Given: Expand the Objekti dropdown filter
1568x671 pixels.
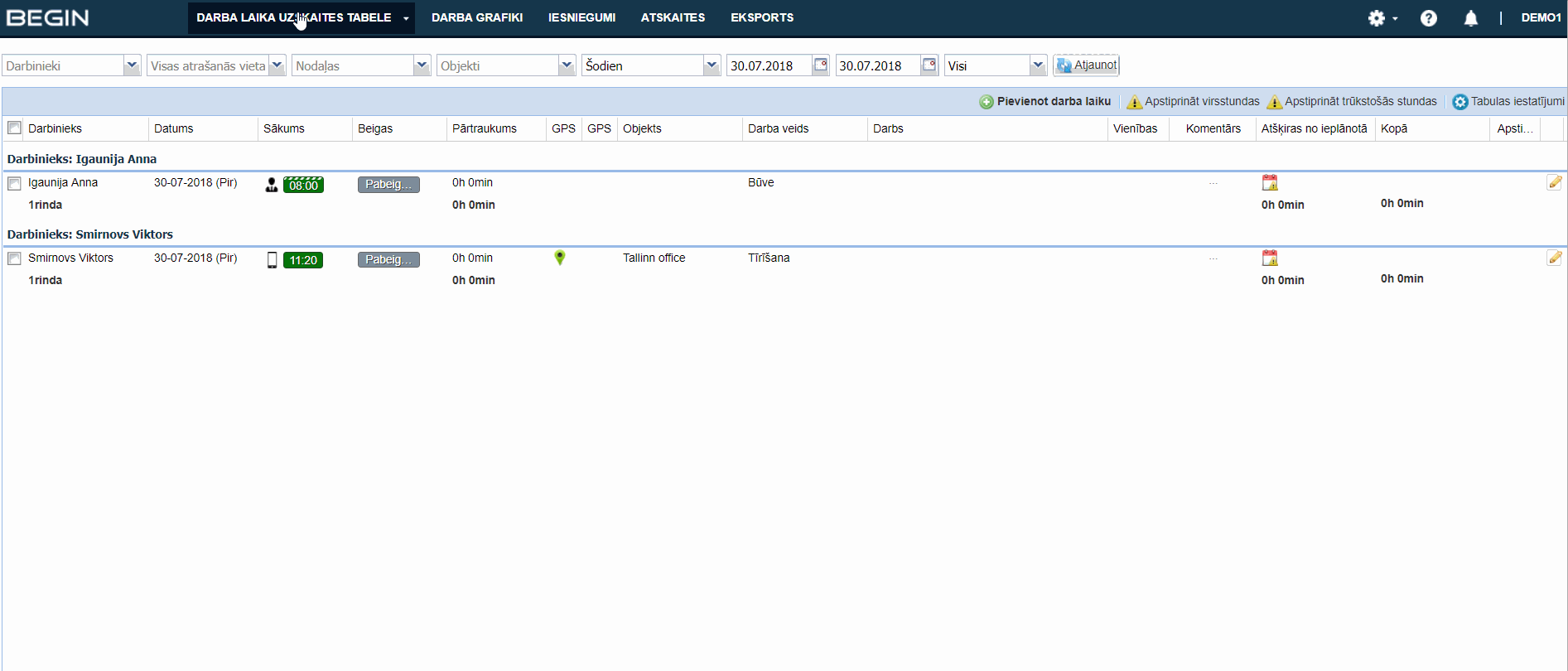Looking at the screenshot, I should [x=567, y=65].
